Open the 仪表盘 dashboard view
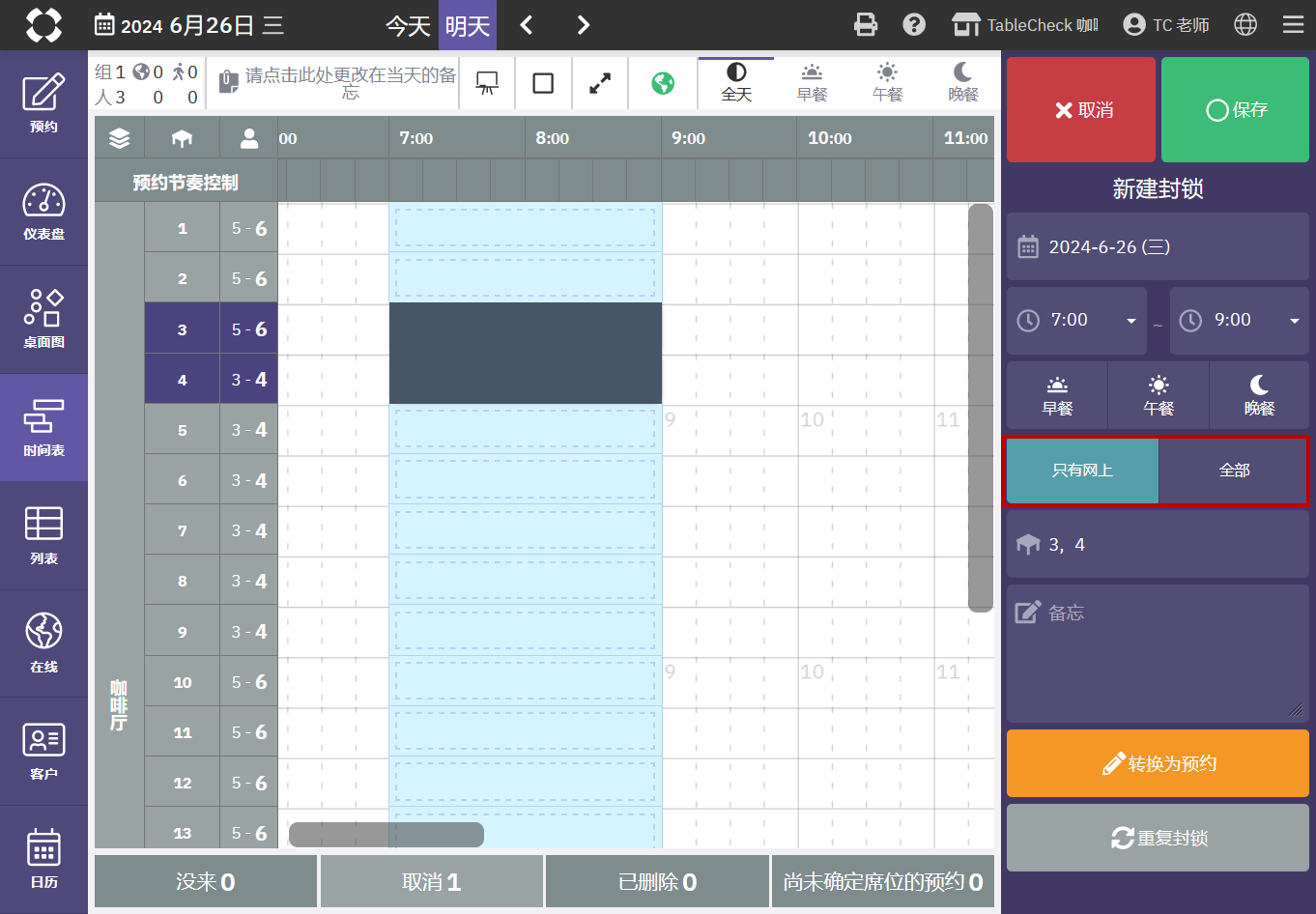 click(43, 213)
